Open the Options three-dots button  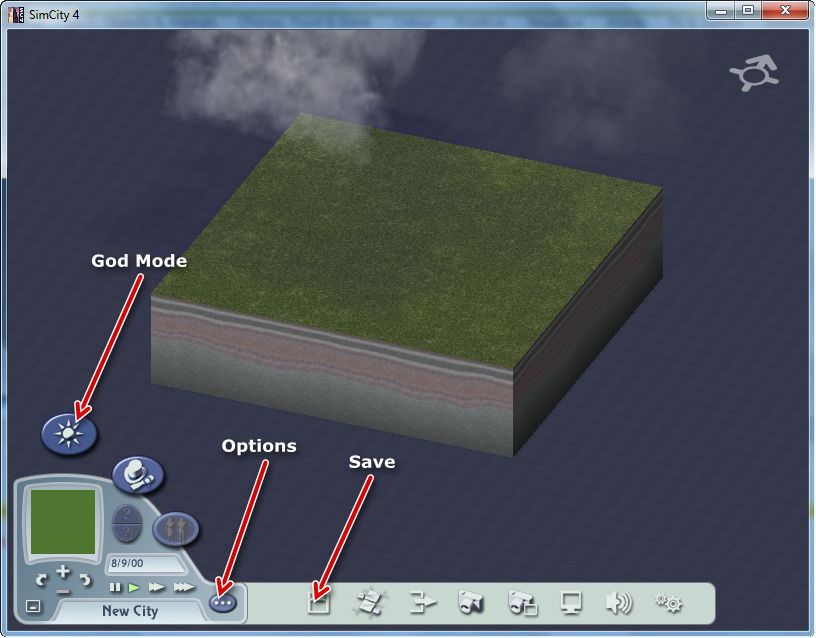coord(223,603)
